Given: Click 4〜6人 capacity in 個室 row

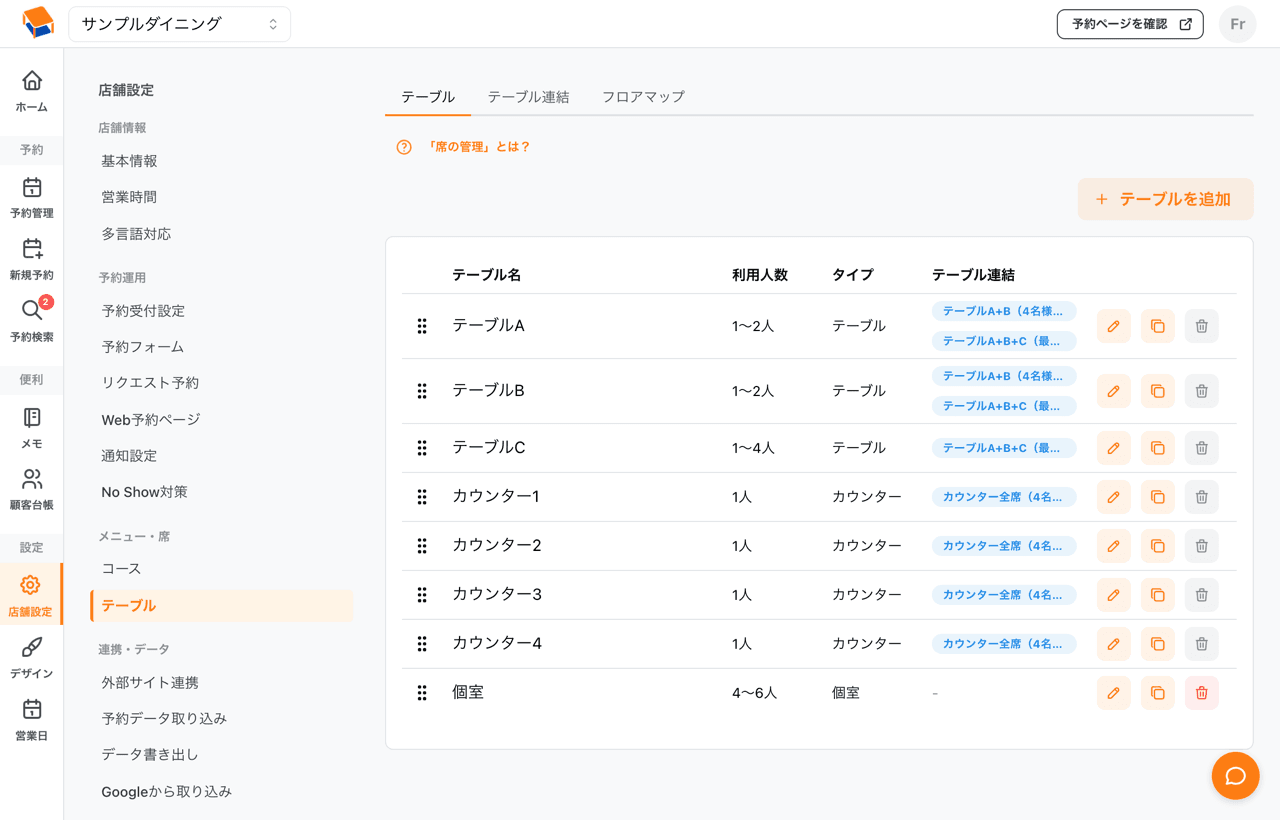Looking at the screenshot, I should click(x=754, y=693).
